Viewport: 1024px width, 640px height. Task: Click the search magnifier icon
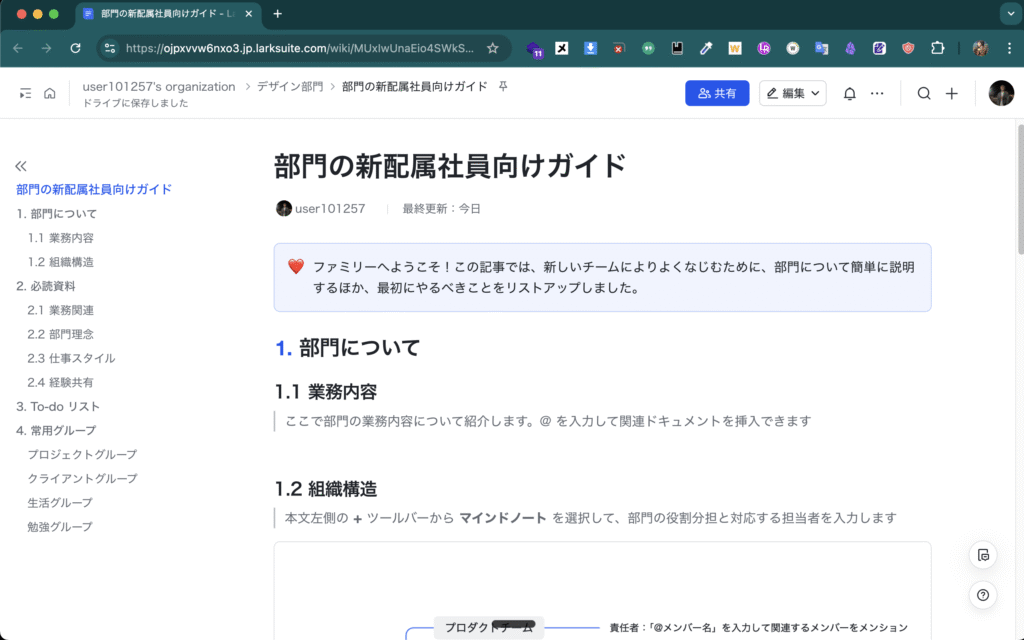click(x=924, y=93)
